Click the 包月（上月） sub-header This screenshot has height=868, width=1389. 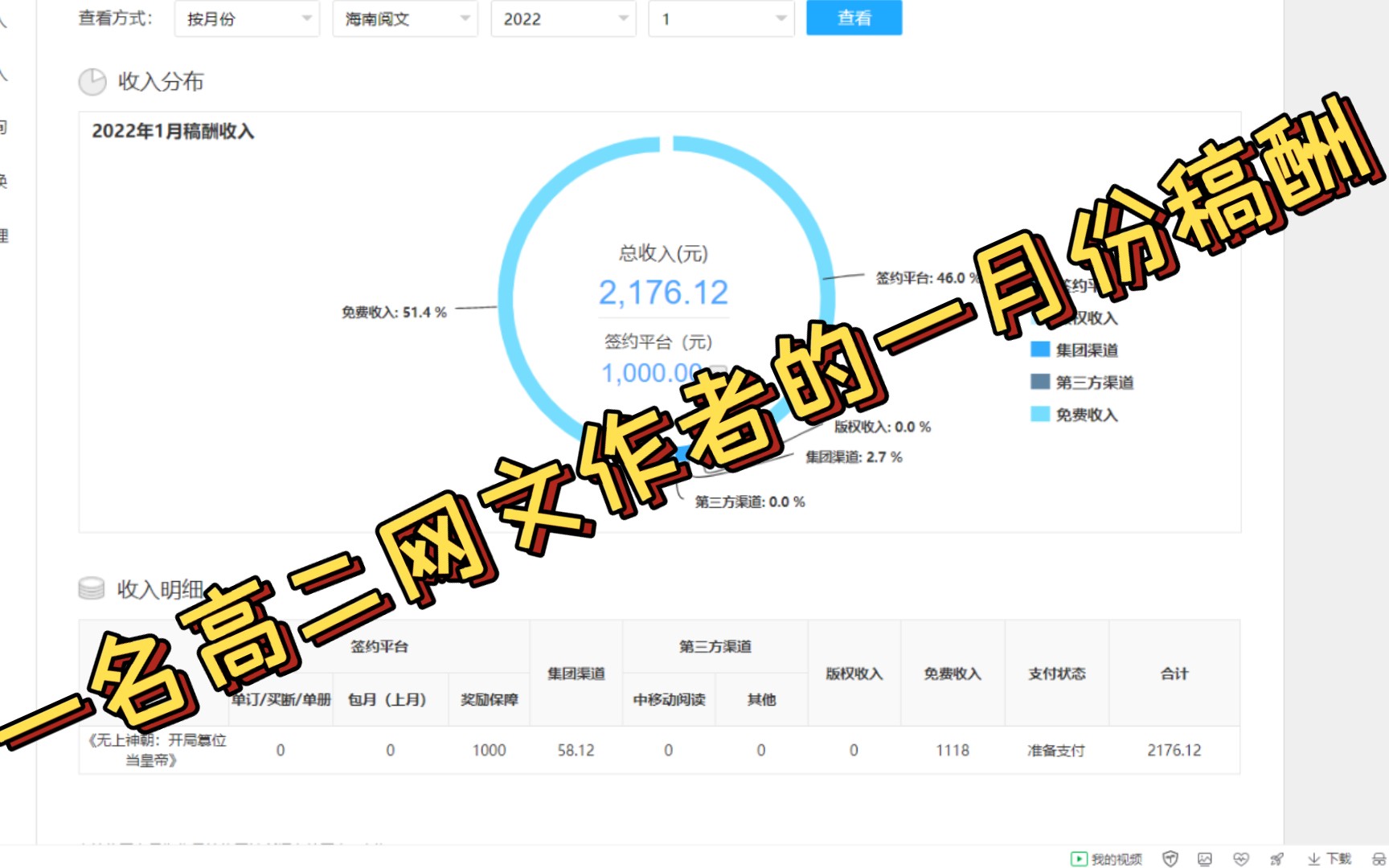coord(391,699)
